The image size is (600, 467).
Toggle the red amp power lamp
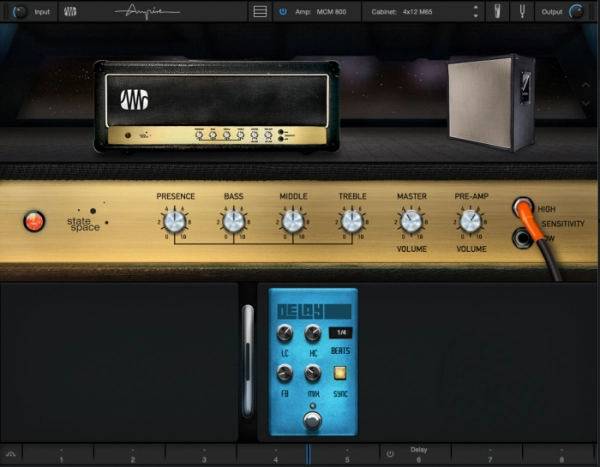tap(34, 222)
